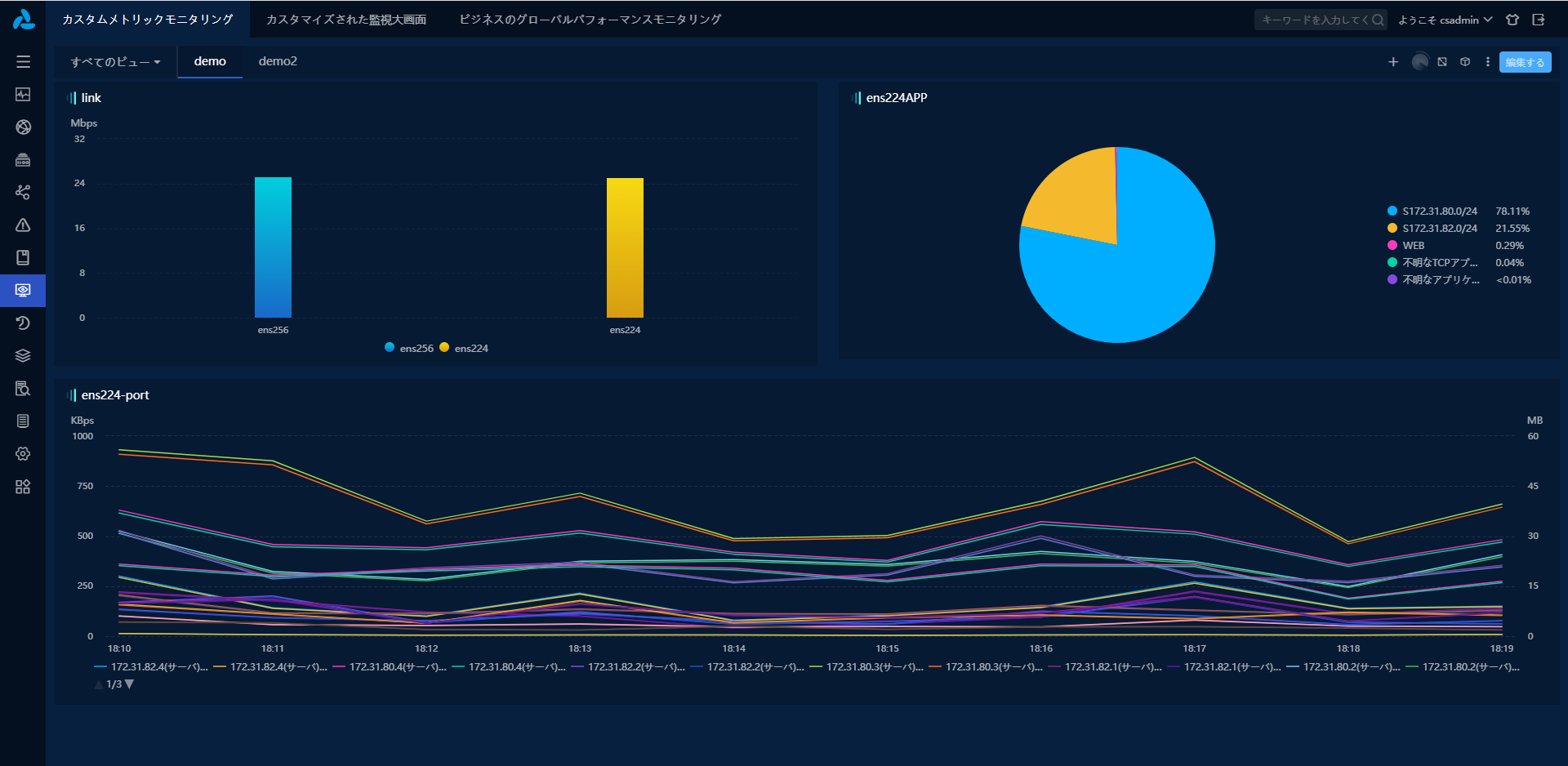Viewport: 1568px width, 766px height.
Task: Click the 編集する button
Action: [x=1525, y=62]
